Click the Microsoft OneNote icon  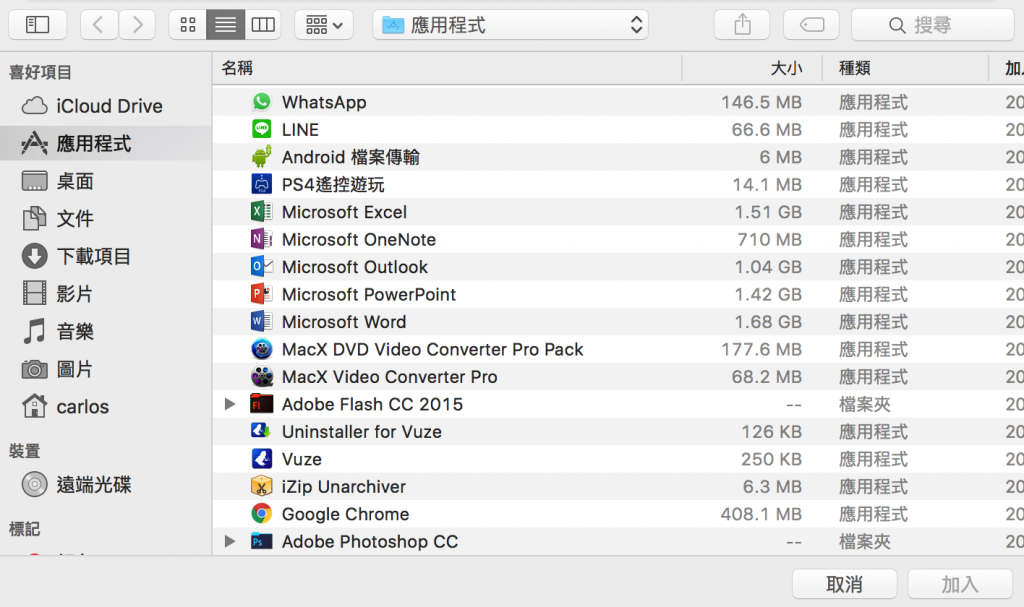262,239
